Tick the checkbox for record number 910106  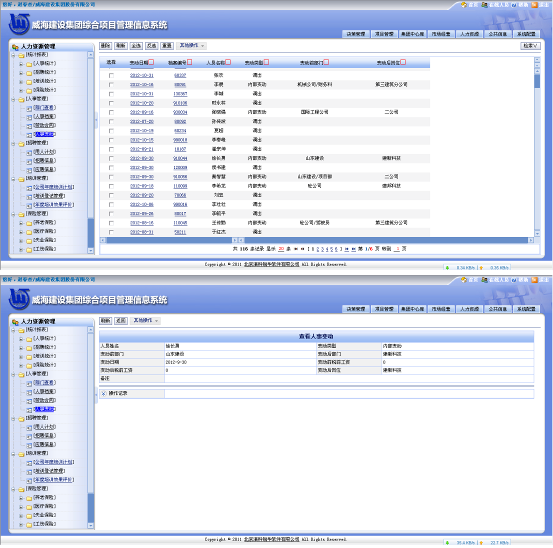tap(111, 103)
